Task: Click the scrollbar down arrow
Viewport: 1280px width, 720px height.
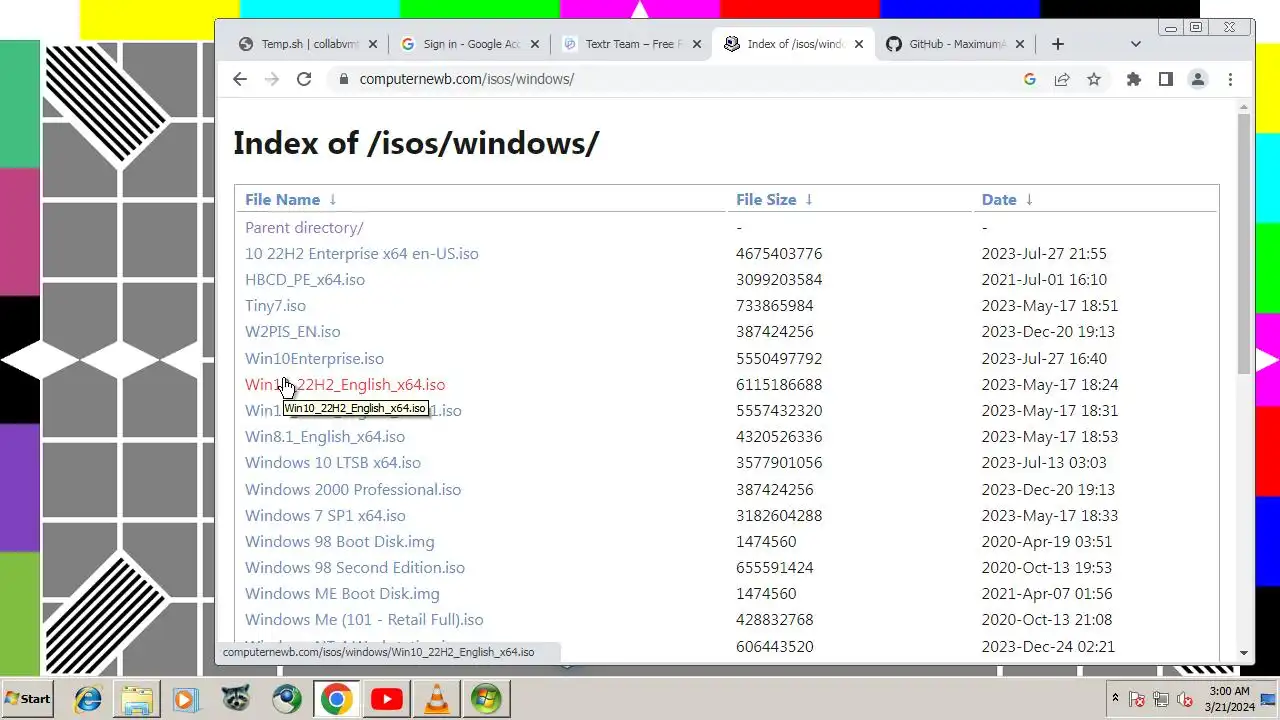Action: tap(1244, 653)
